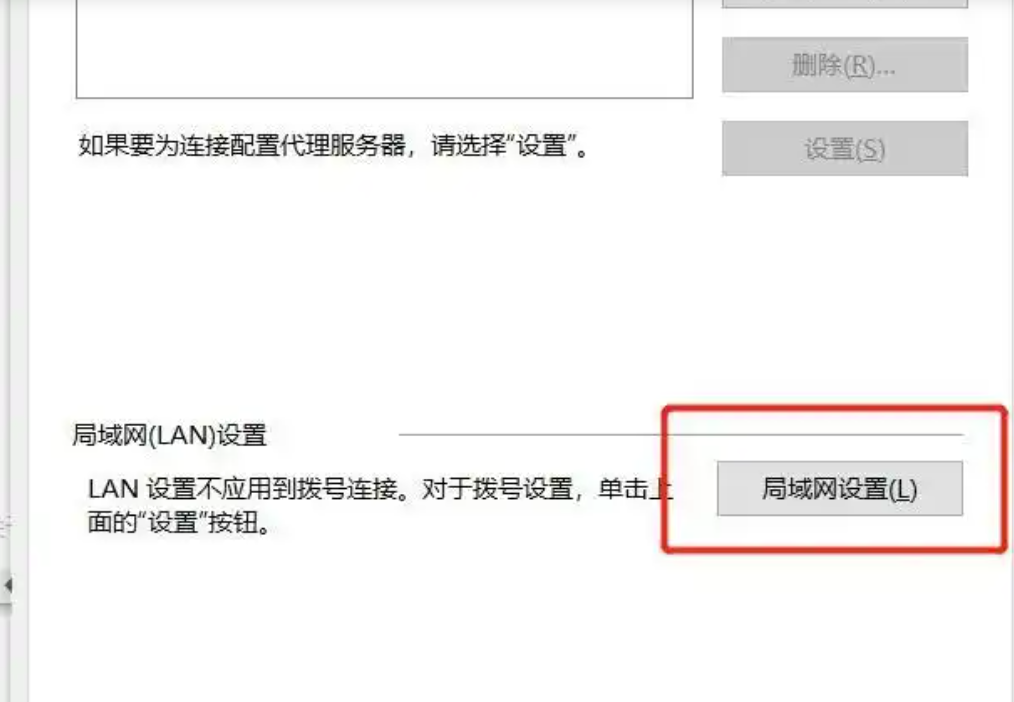Click the partially visible button above 删除(R)
This screenshot has width=1014, height=702.
[845, 3]
